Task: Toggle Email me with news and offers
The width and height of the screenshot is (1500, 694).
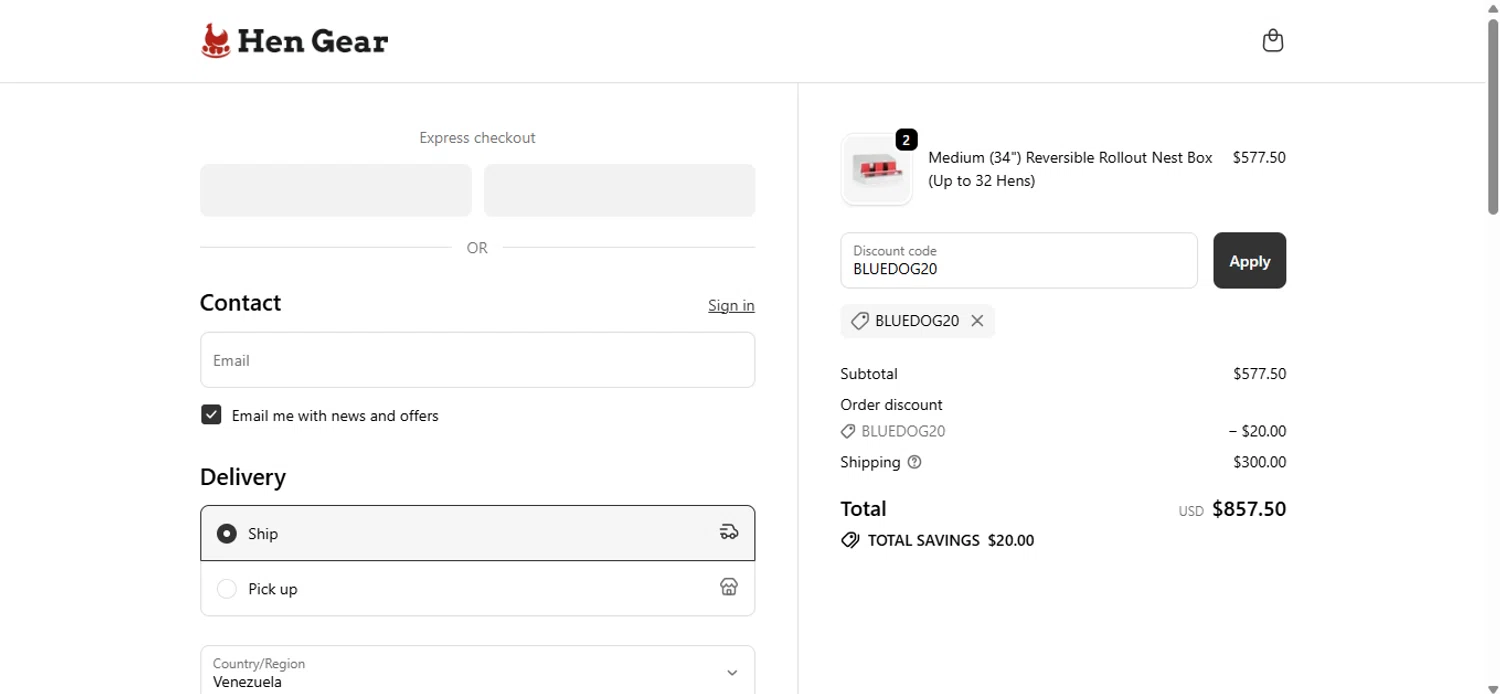Action: (x=211, y=415)
